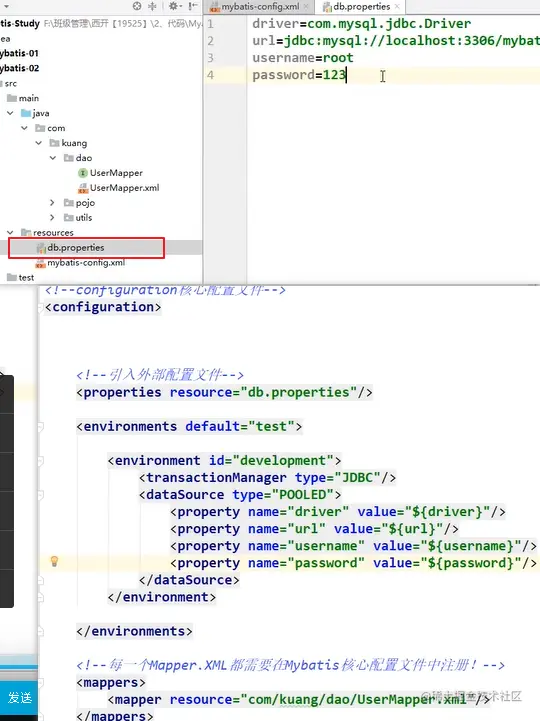This screenshot has width=540, height=721.
Task: Close the mybatis-config.xml tab
Action: pyautogui.click(x=306, y=6)
